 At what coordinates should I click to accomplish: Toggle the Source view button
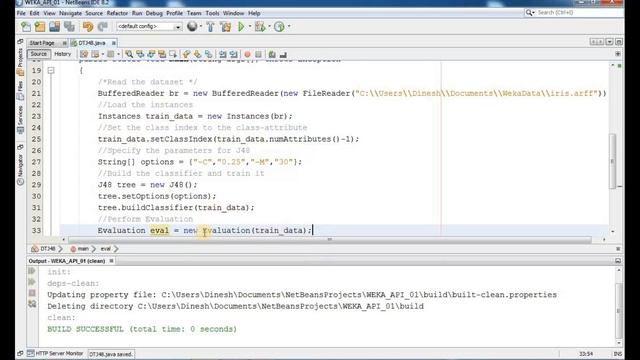[x=38, y=54]
